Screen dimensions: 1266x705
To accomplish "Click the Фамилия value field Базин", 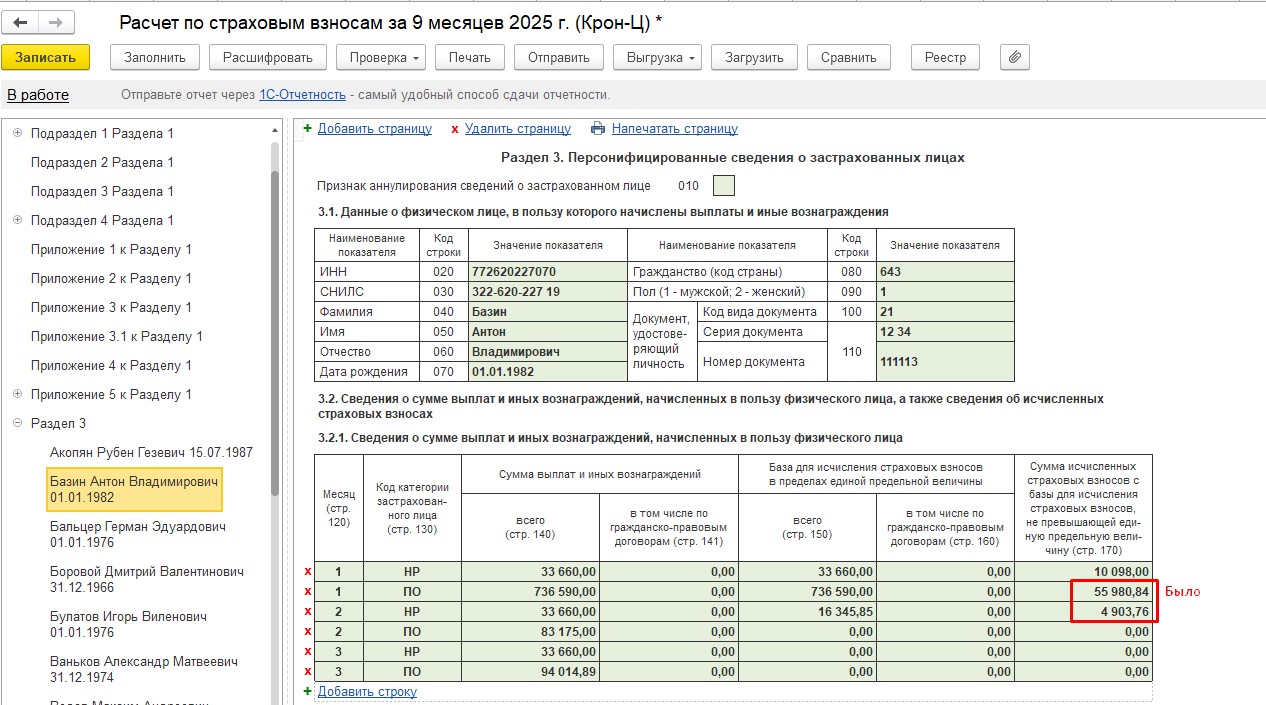I will click(x=547, y=311).
